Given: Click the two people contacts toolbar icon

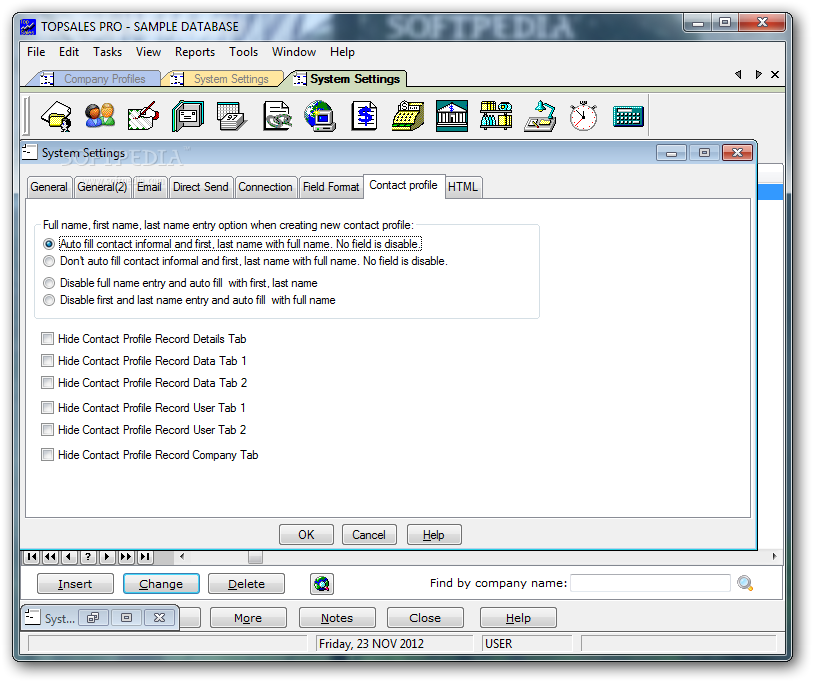Looking at the screenshot, I should (x=100, y=116).
